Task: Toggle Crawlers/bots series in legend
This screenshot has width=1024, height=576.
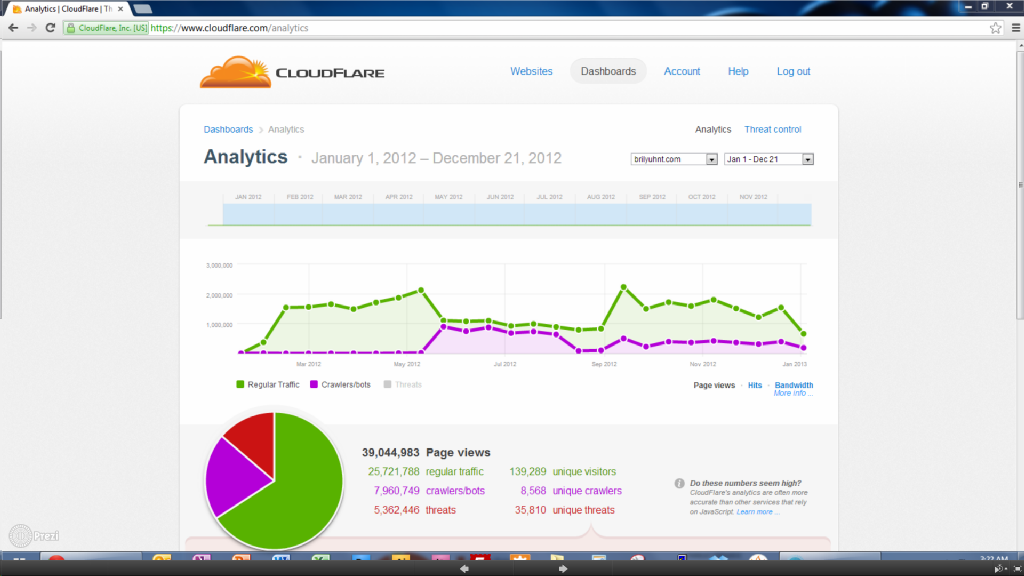Action: [x=340, y=385]
